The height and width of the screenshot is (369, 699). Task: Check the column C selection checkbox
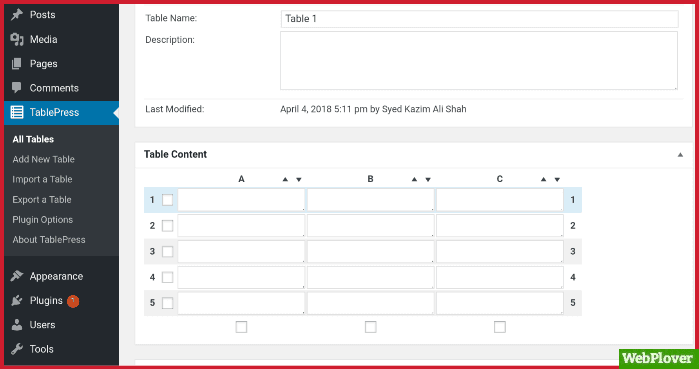(x=500, y=327)
